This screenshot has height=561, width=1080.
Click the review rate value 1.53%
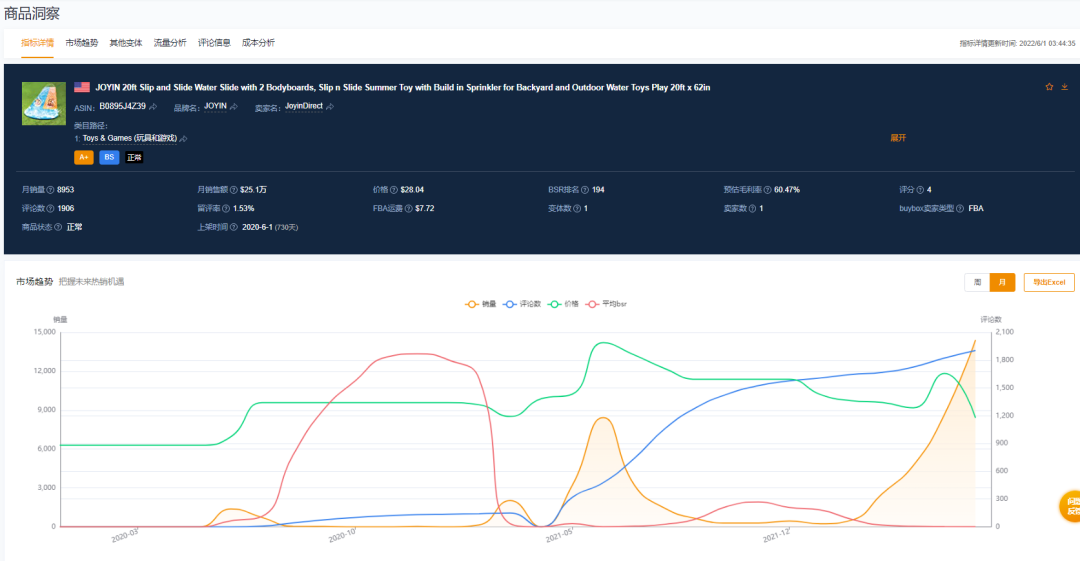pyautogui.click(x=243, y=208)
